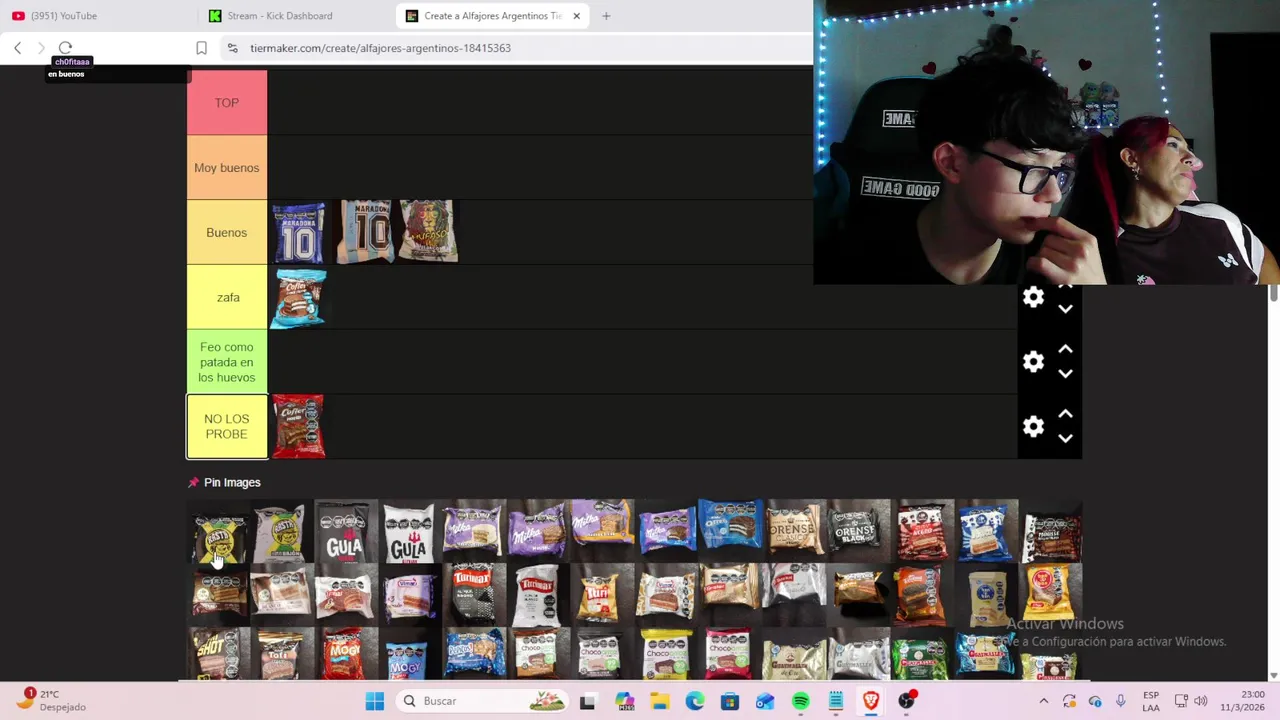
Task: Open the Windows Start menu
Action: coord(375,701)
